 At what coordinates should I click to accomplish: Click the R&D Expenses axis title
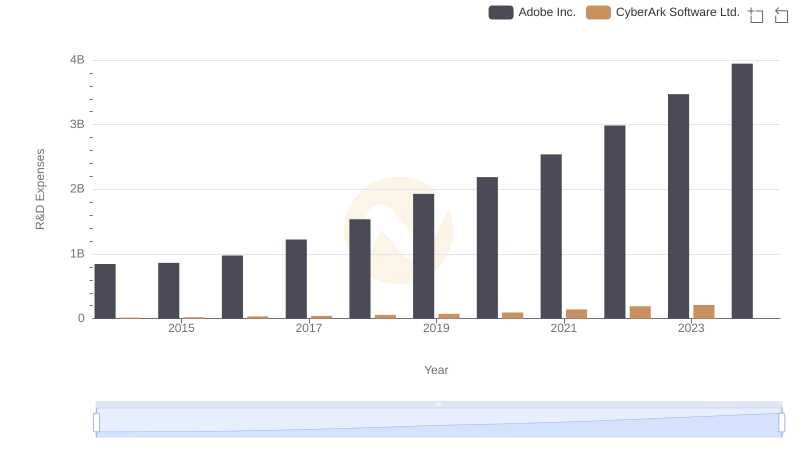tap(40, 189)
